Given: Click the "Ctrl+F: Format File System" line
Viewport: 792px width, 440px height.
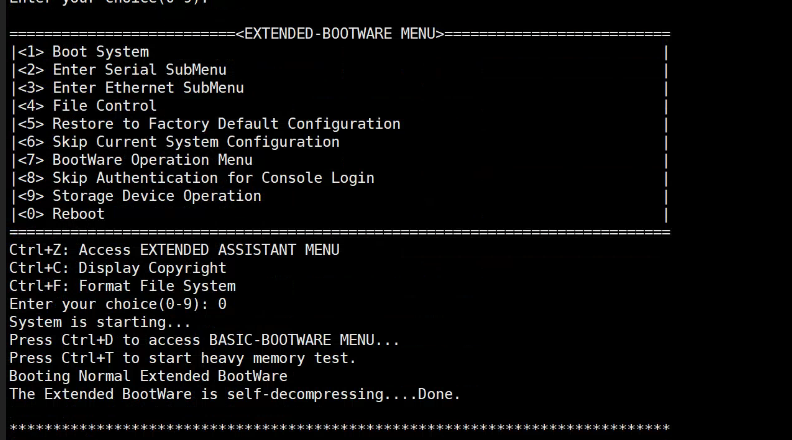Looking at the screenshot, I should click(122, 286).
